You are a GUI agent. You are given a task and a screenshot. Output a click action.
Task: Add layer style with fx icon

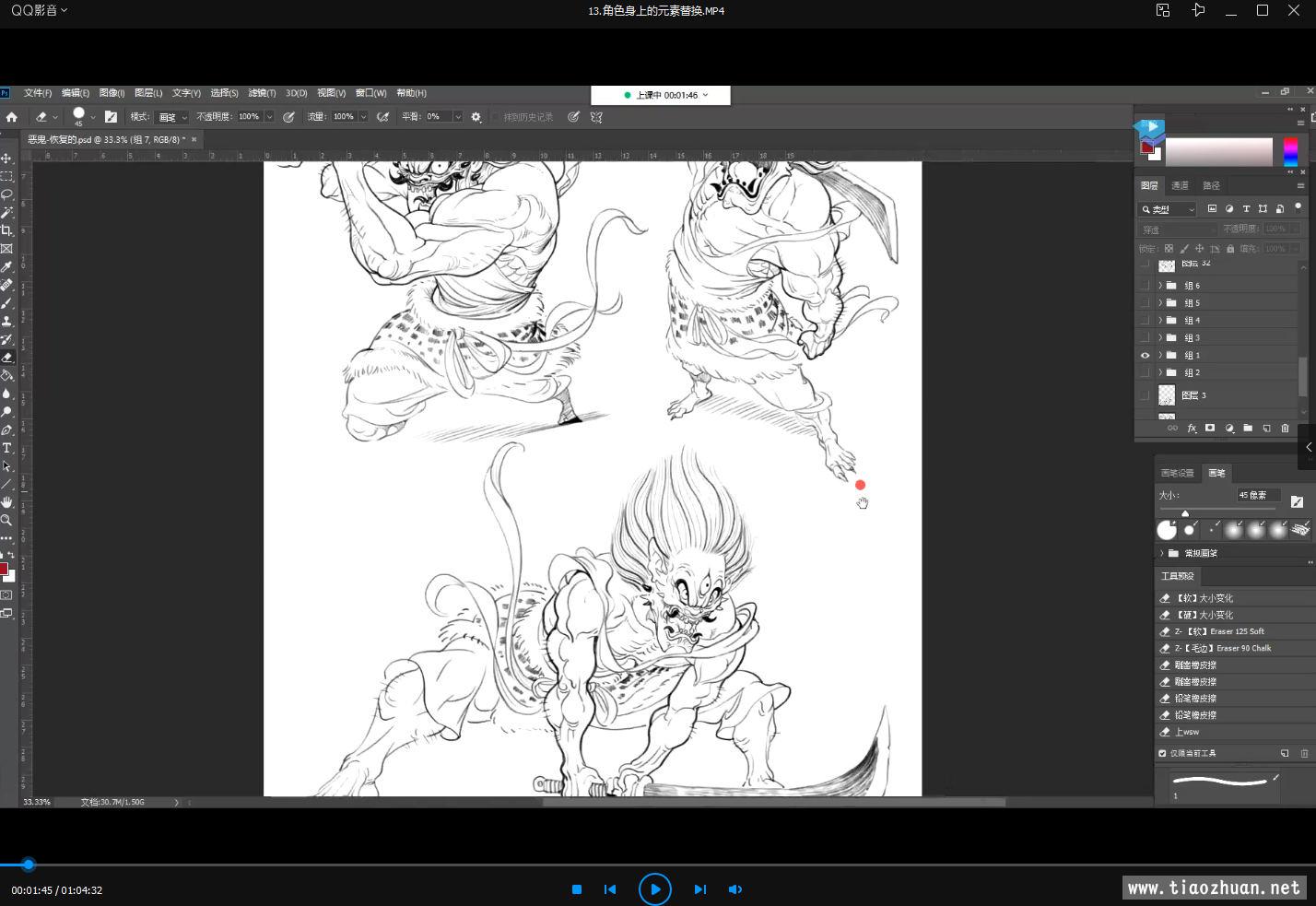[1192, 429]
